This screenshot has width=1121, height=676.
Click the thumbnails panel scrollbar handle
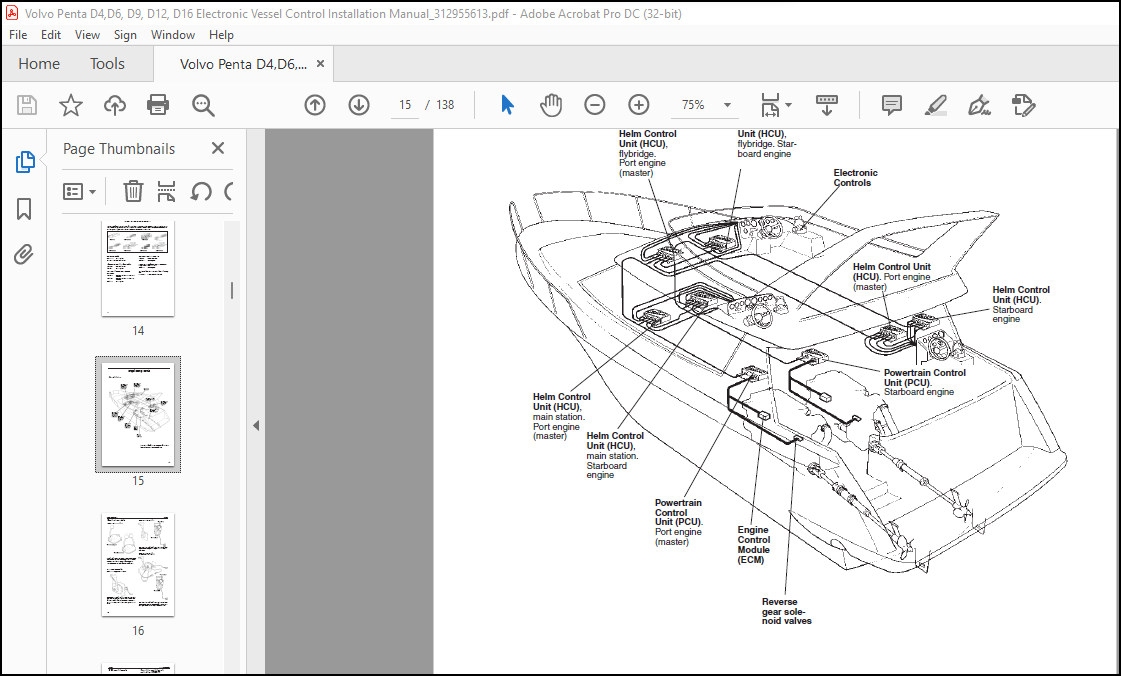click(232, 290)
